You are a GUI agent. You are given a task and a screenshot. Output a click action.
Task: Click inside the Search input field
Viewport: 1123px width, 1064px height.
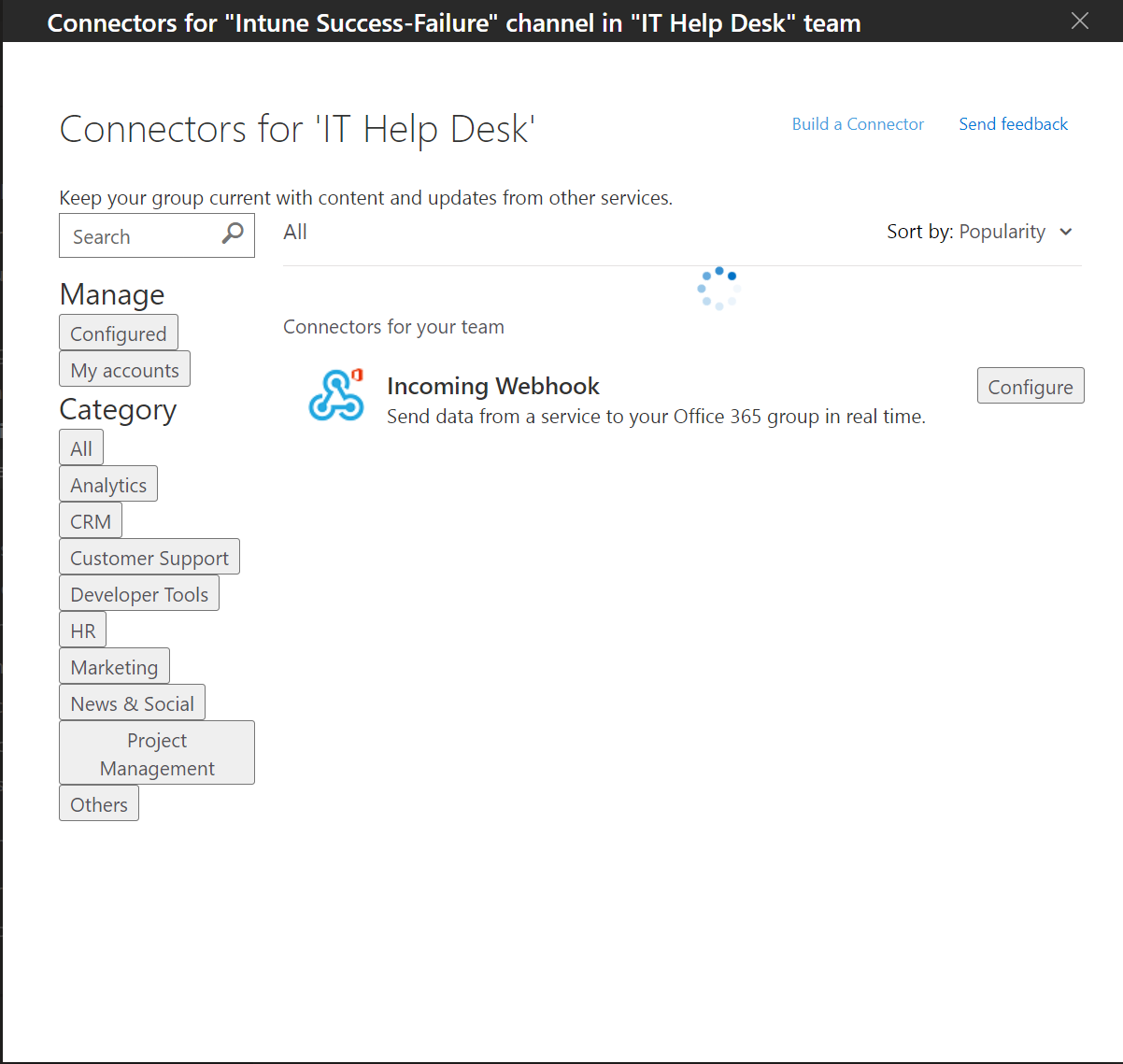pos(140,235)
